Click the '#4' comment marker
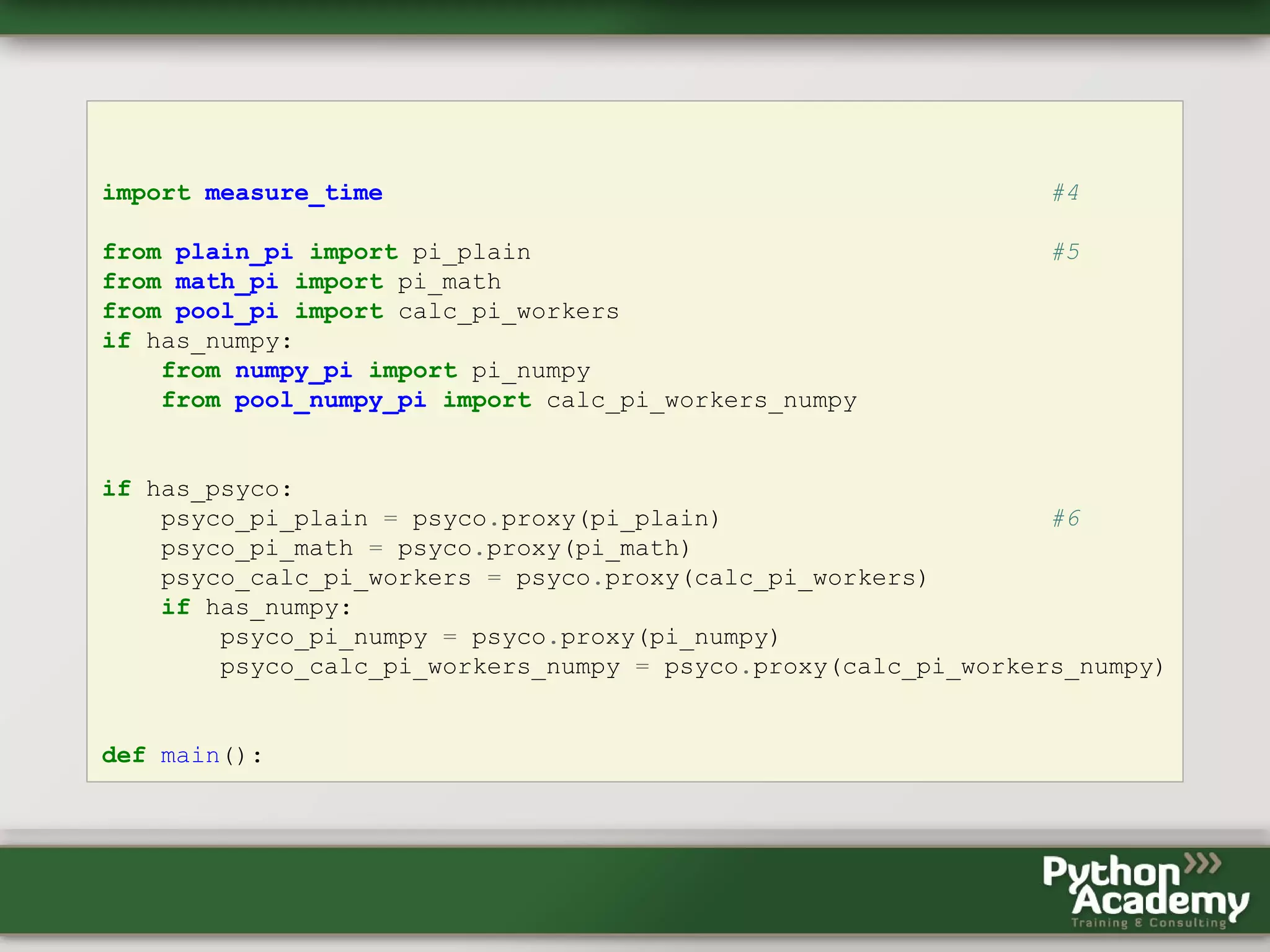1270x952 pixels. point(1065,193)
